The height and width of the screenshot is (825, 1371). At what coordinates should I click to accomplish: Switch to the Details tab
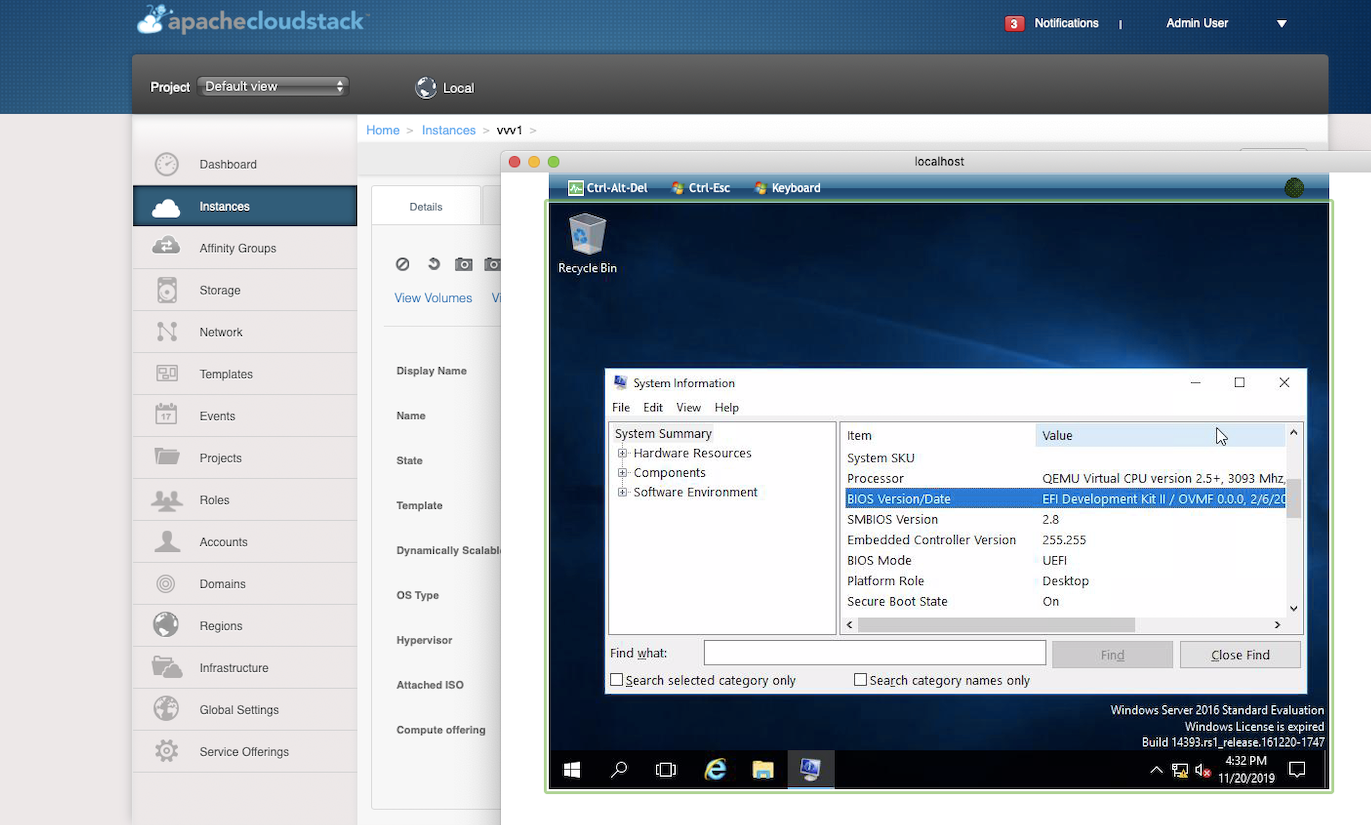point(426,207)
